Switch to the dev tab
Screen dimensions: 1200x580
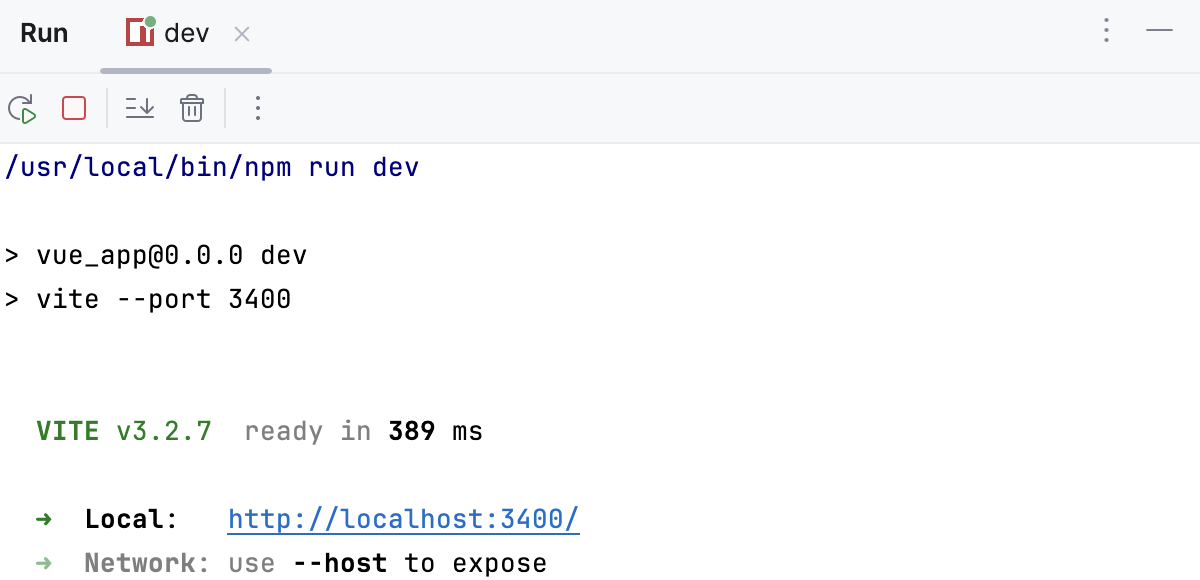pyautogui.click(x=185, y=32)
